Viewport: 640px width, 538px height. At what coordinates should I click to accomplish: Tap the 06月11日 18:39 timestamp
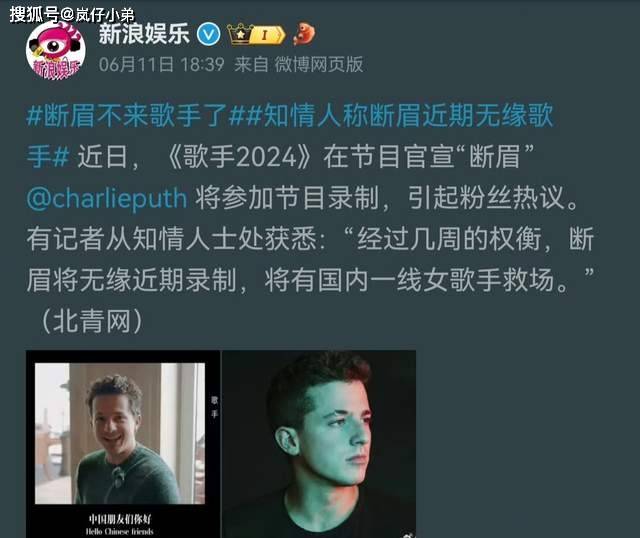click(162, 64)
